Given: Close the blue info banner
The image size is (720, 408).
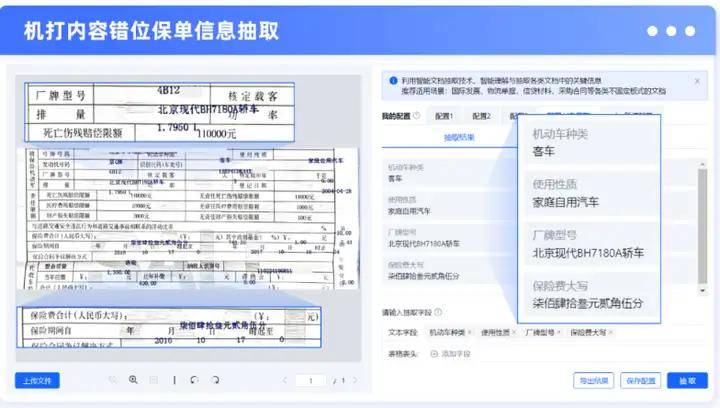Looking at the screenshot, I should coord(697,81).
